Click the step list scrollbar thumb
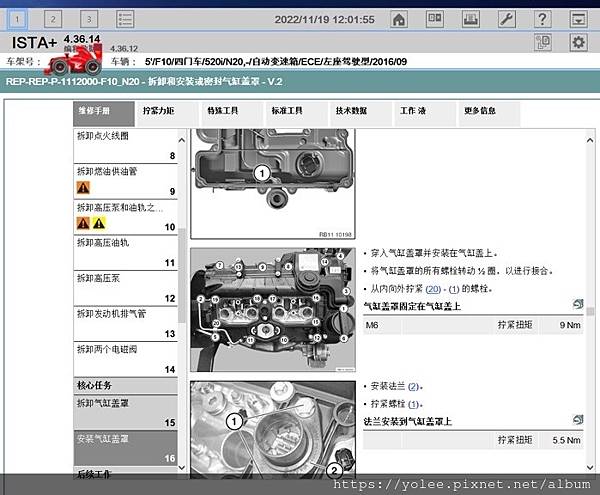This screenshot has width=600, height=495. (182, 275)
